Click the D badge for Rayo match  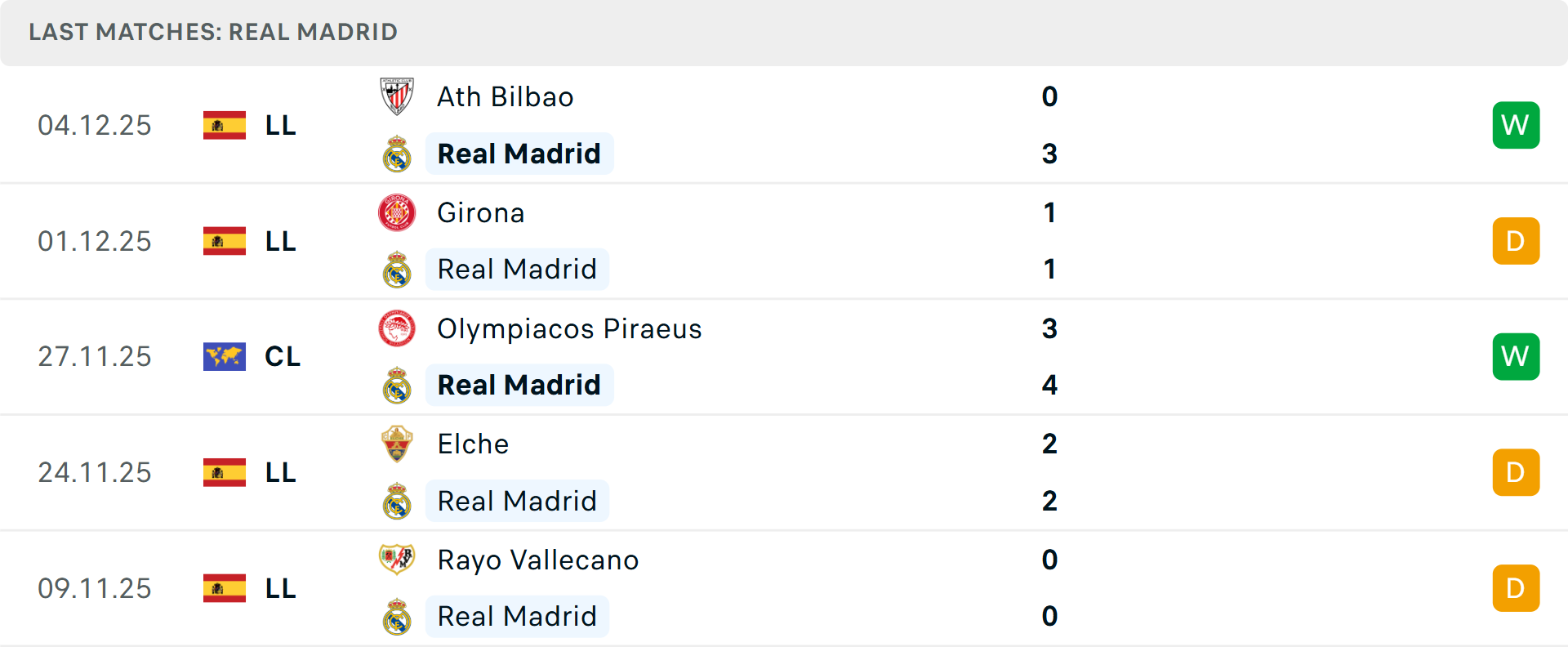(x=1516, y=588)
